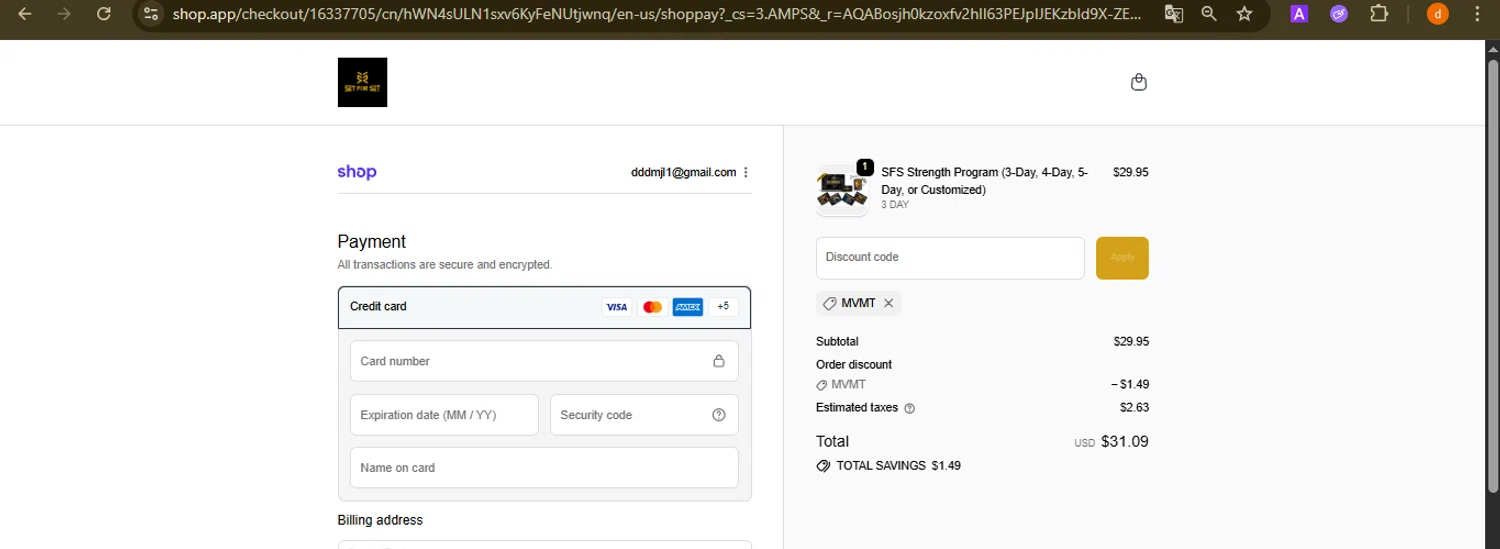Open the translate page icon
The image size is (1500, 549).
[x=1174, y=14]
